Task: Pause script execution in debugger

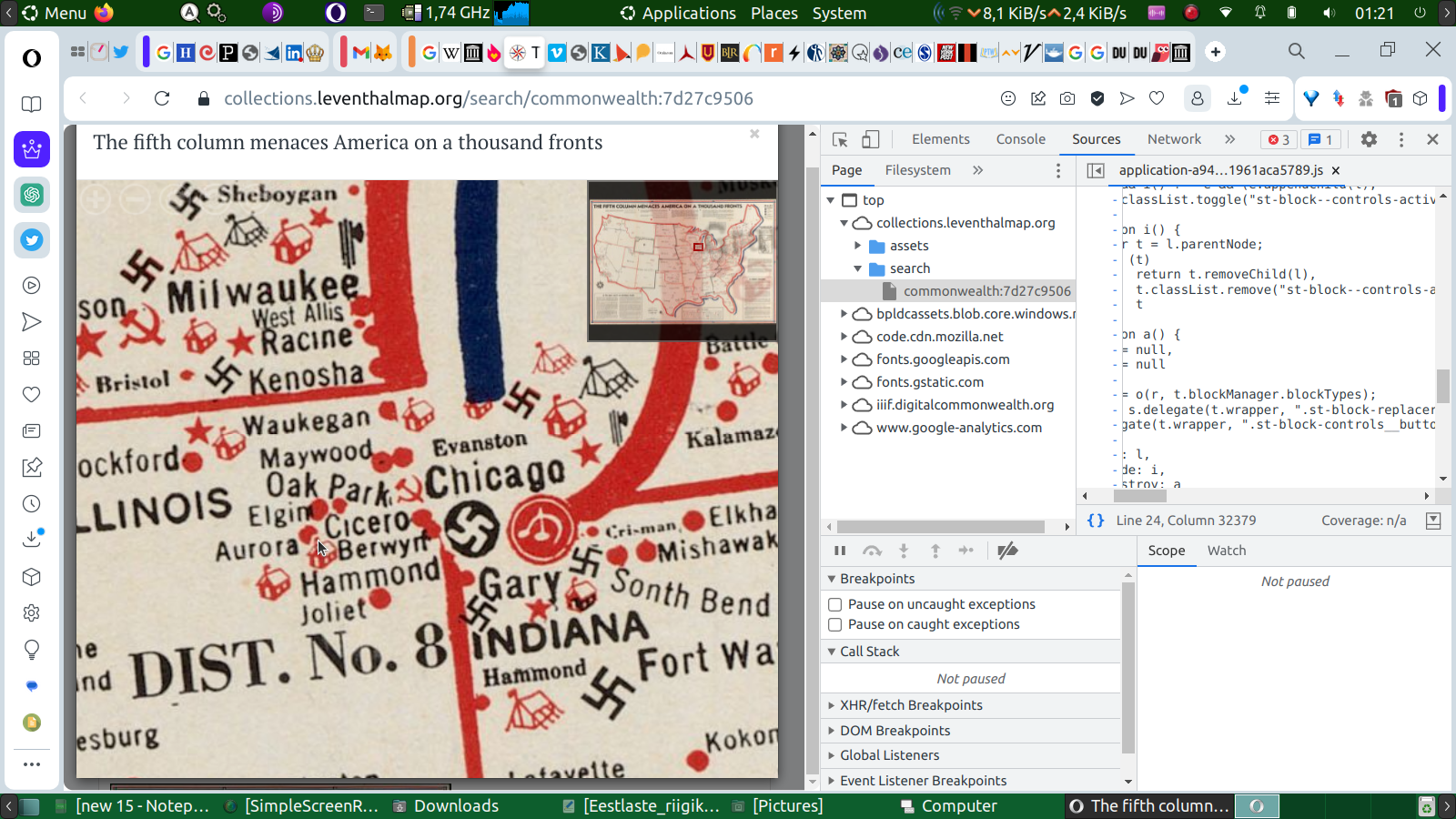Action: pos(840,551)
